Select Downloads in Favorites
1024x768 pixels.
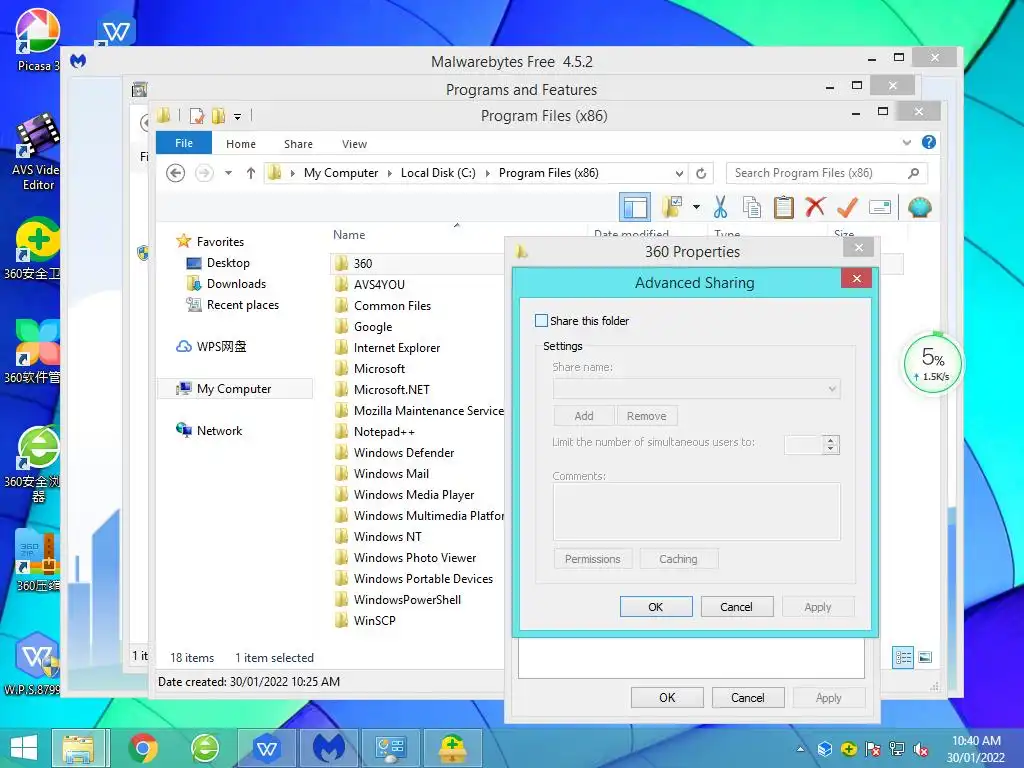pos(236,284)
